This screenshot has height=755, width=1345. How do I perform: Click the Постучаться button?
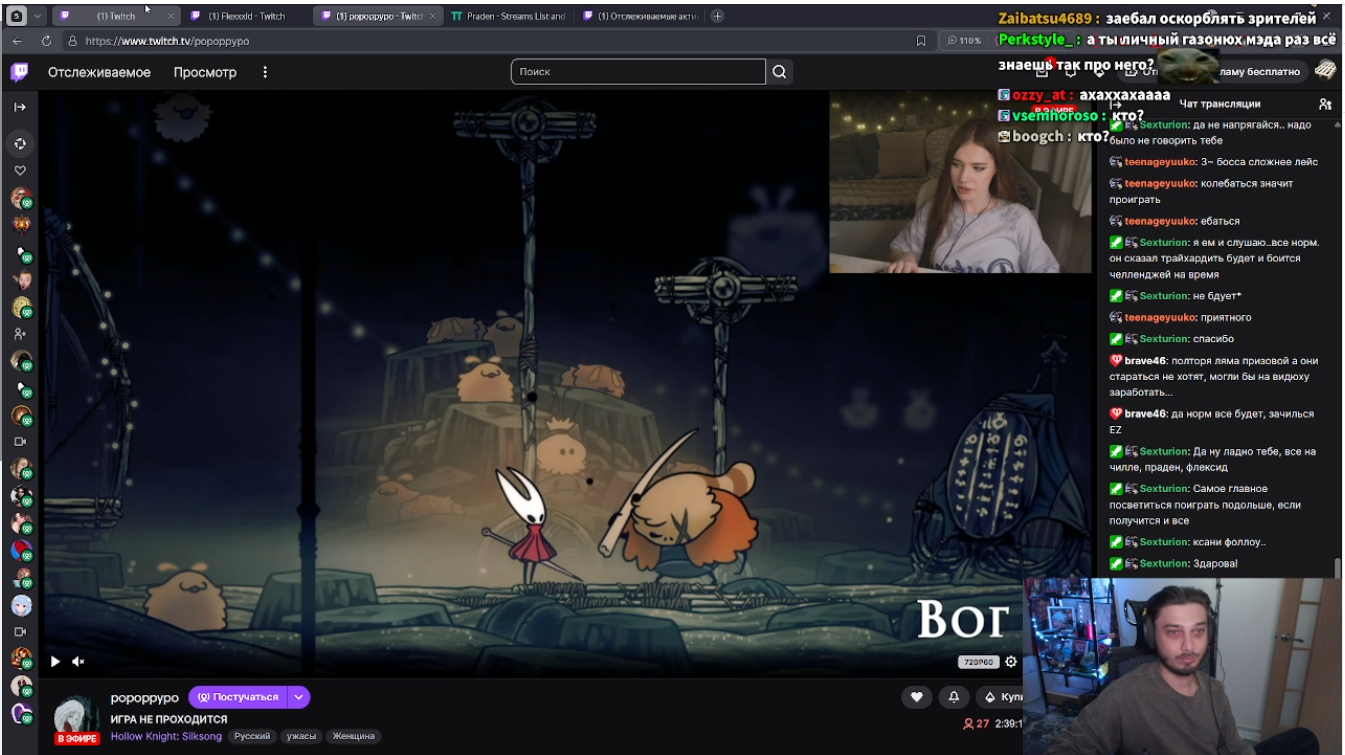tap(238, 697)
